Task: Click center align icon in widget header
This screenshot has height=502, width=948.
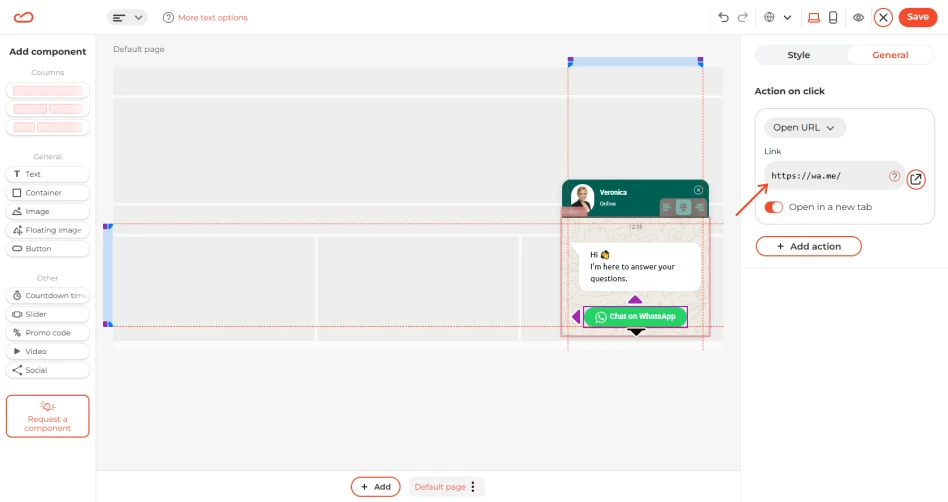Action: tap(683, 207)
